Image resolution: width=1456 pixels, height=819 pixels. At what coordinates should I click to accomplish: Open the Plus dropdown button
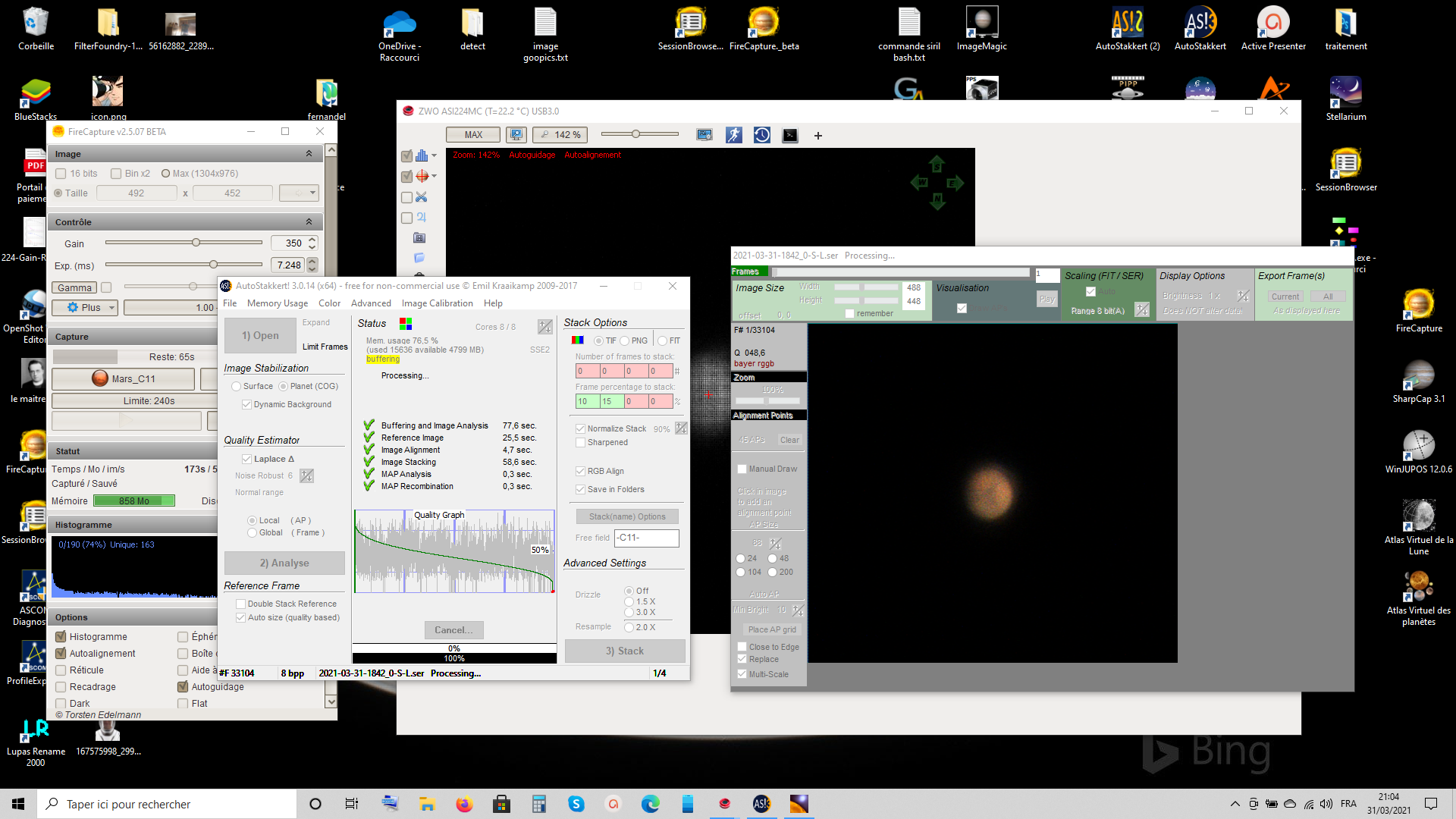click(84, 307)
